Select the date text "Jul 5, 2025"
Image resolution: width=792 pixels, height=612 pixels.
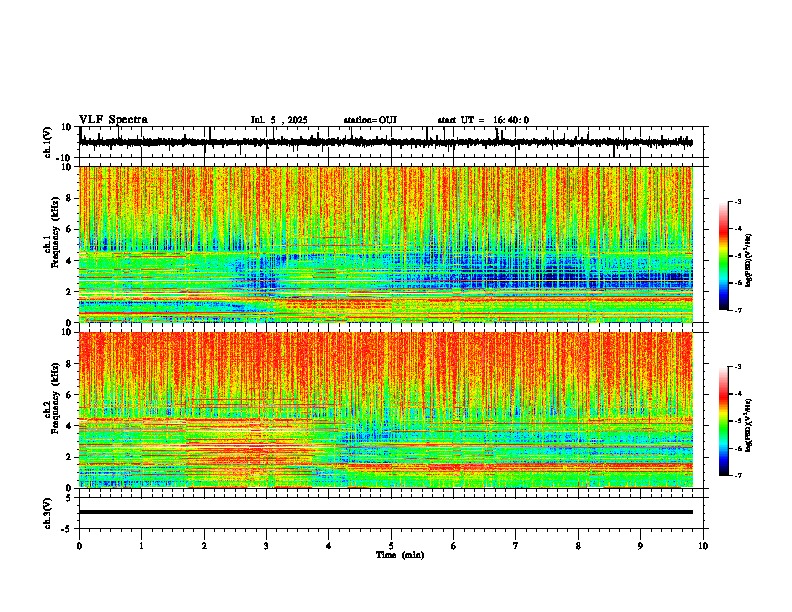click(x=279, y=120)
